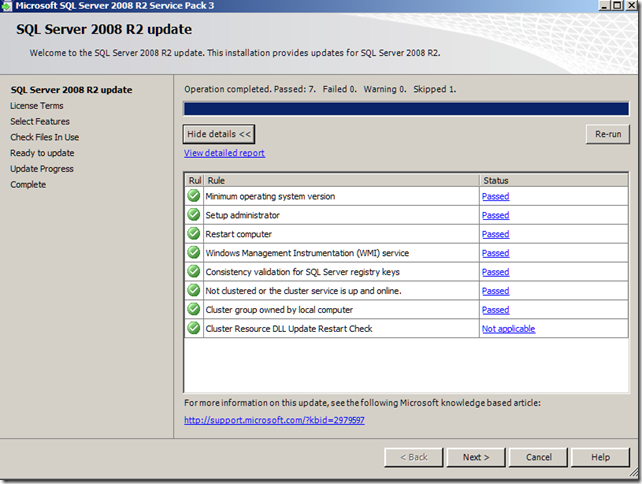Click the resize grip at window corner
Viewport: 642px width, 484px height.
633,473
